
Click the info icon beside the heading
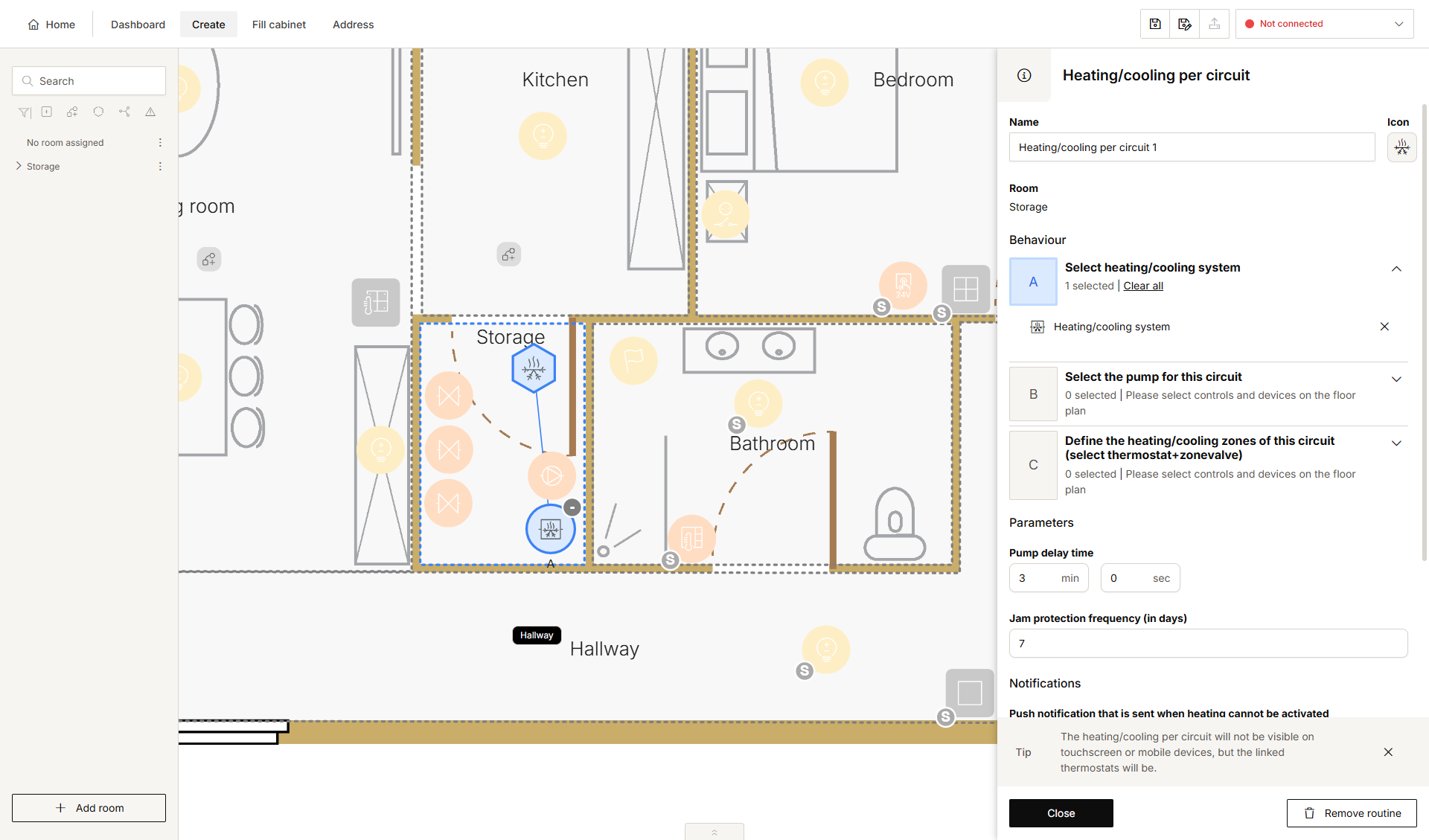(x=1024, y=75)
